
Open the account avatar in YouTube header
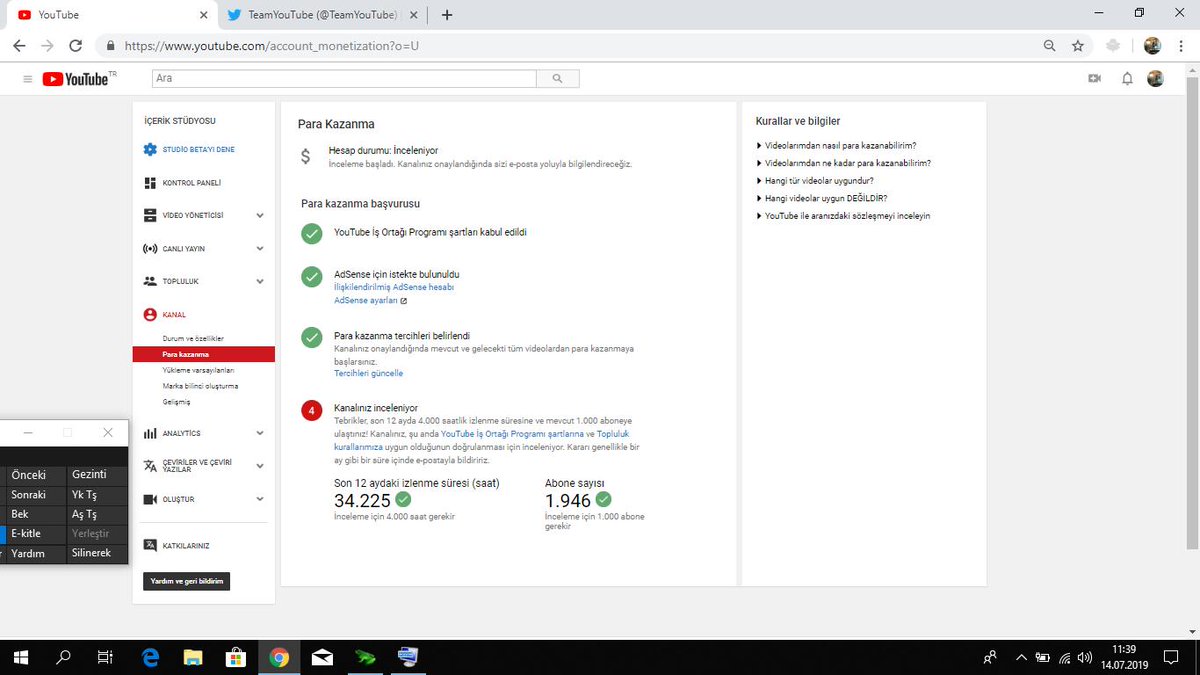point(1155,78)
